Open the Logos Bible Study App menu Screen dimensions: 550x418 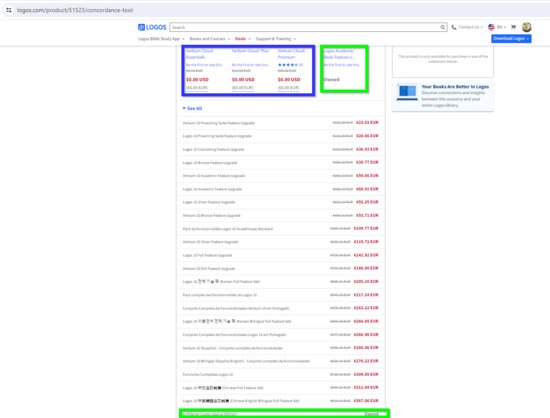click(x=161, y=39)
